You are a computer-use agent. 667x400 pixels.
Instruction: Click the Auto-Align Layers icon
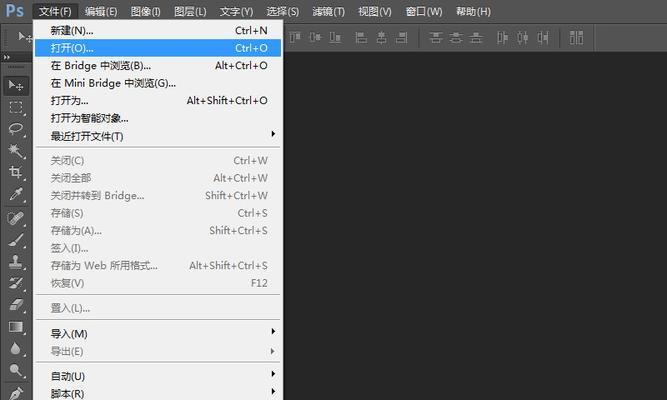tap(576, 38)
